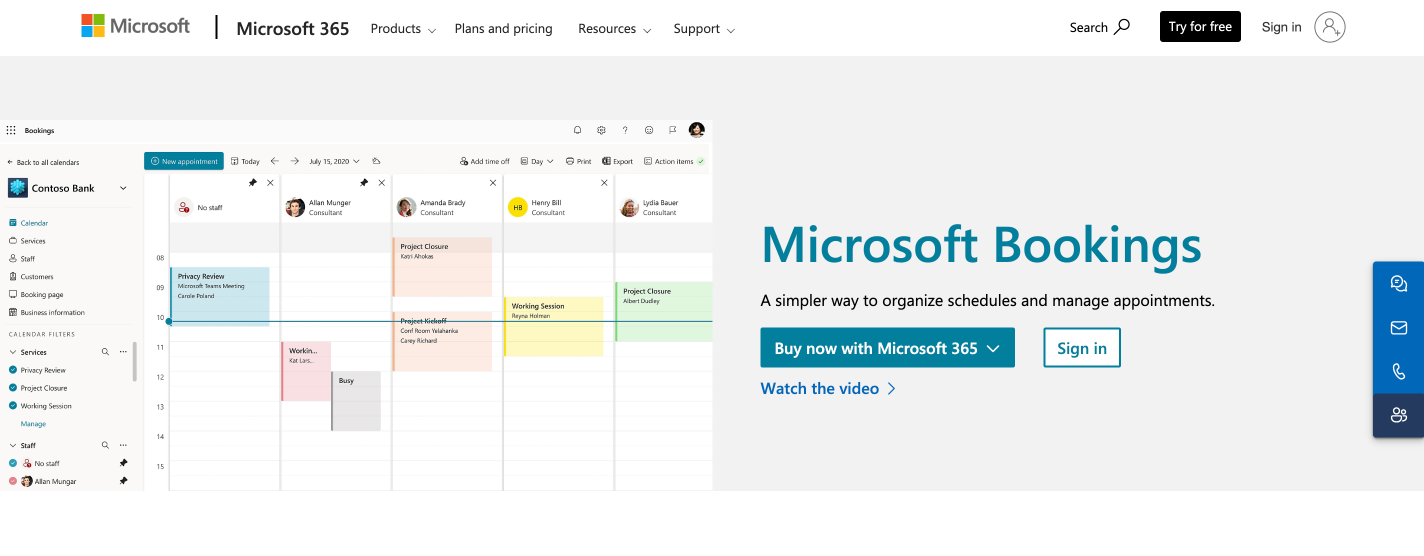Click pin next to Allan Mungar filter row
Viewport: 1424px width, 556px height.
click(123, 481)
